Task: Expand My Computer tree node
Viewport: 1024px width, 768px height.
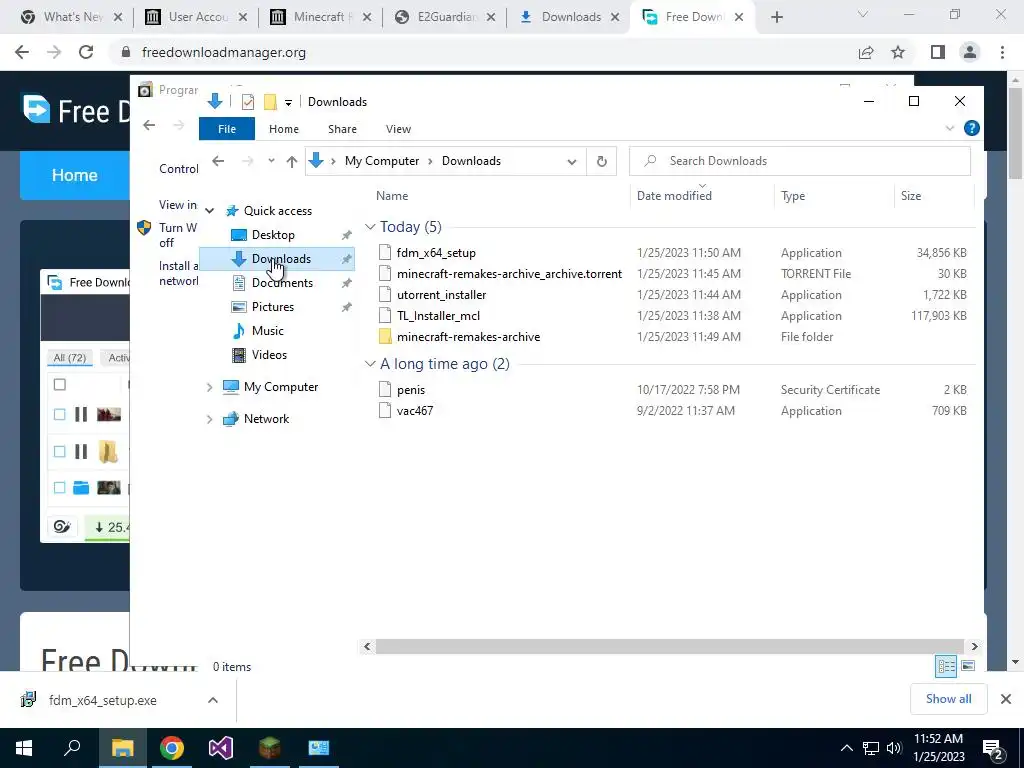Action: (x=210, y=387)
